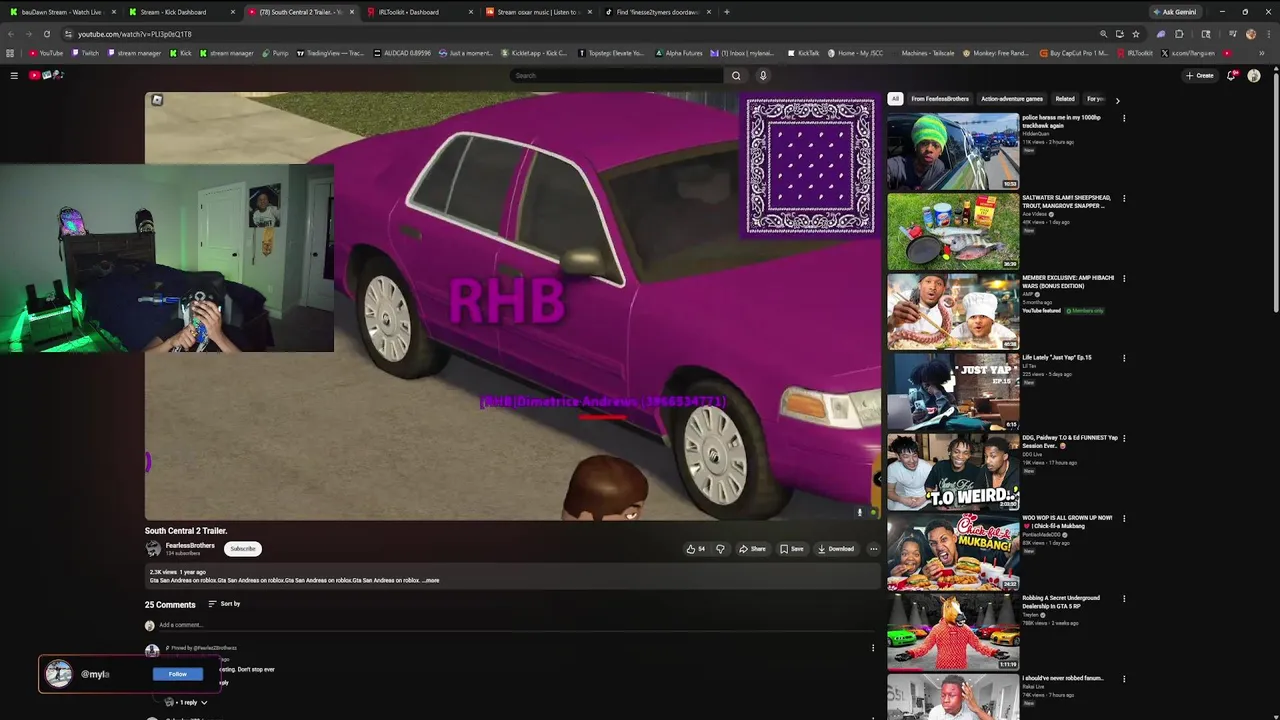Open options for the pinned comment
This screenshot has width=1280, height=720.
click(x=873, y=648)
